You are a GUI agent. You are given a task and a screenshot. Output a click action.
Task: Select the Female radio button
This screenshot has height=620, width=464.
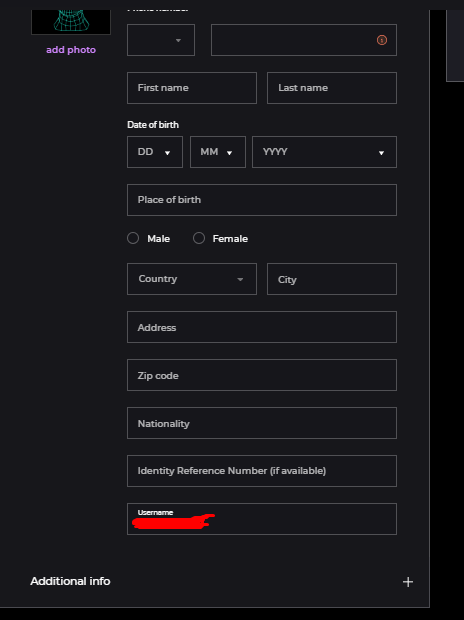coord(199,238)
